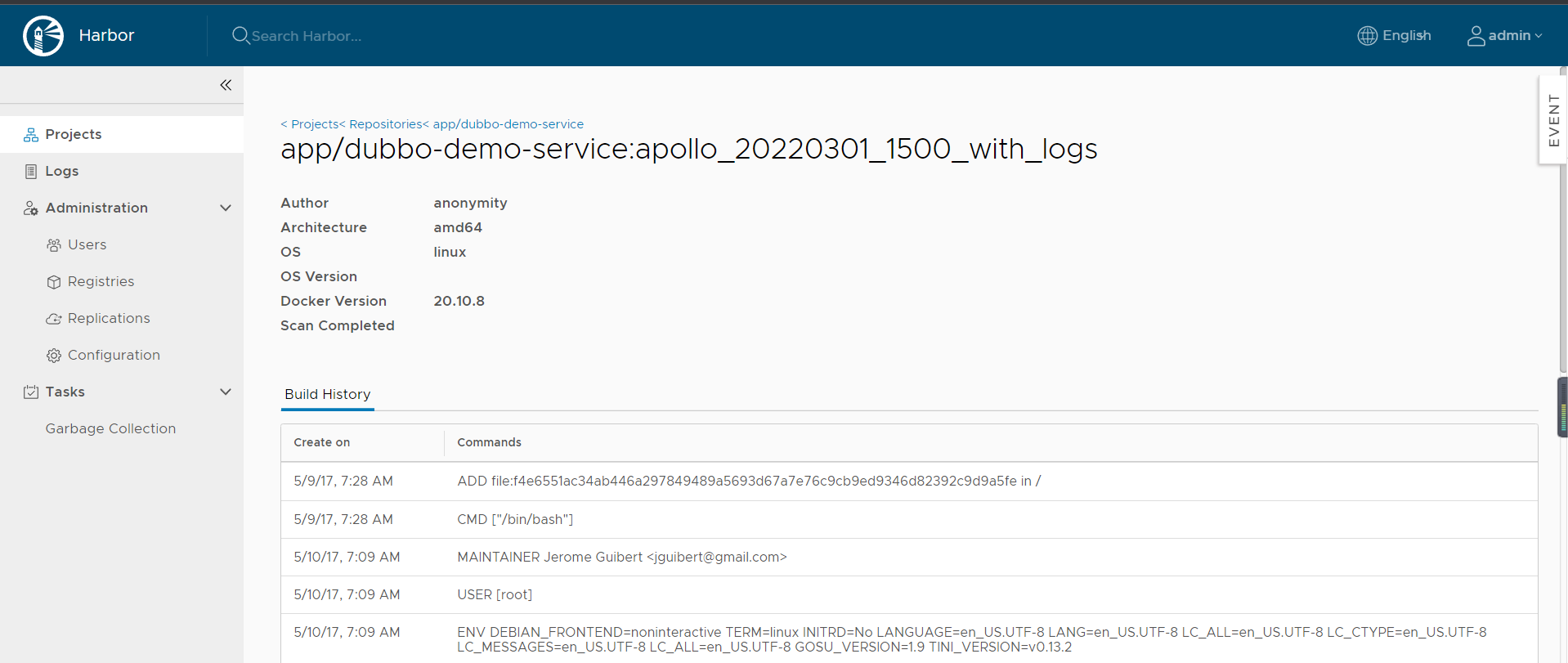Click the search magnifier icon
Viewport: 1568px width, 663px height.
pos(240,35)
